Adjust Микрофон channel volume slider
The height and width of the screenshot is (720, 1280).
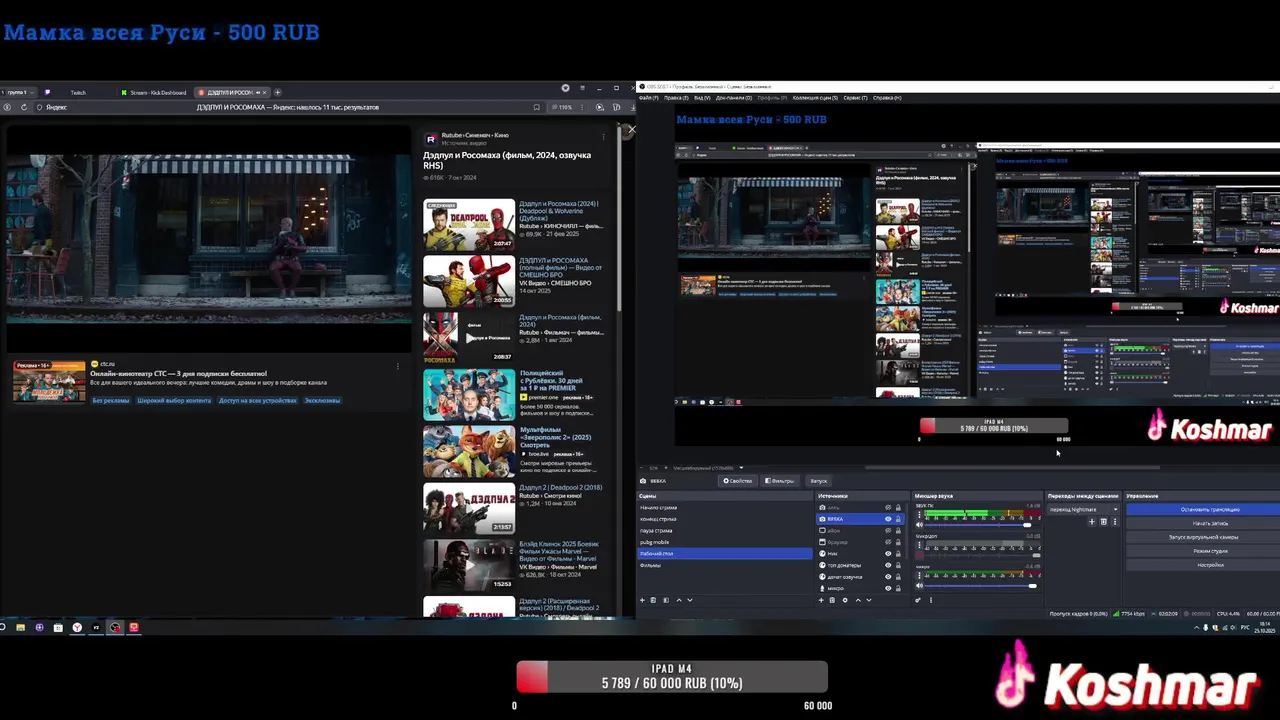point(983,555)
